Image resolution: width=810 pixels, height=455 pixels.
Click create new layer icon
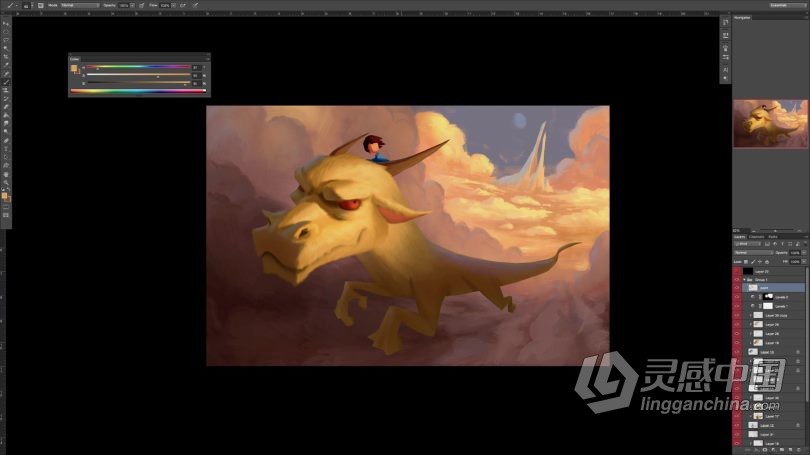(790, 450)
